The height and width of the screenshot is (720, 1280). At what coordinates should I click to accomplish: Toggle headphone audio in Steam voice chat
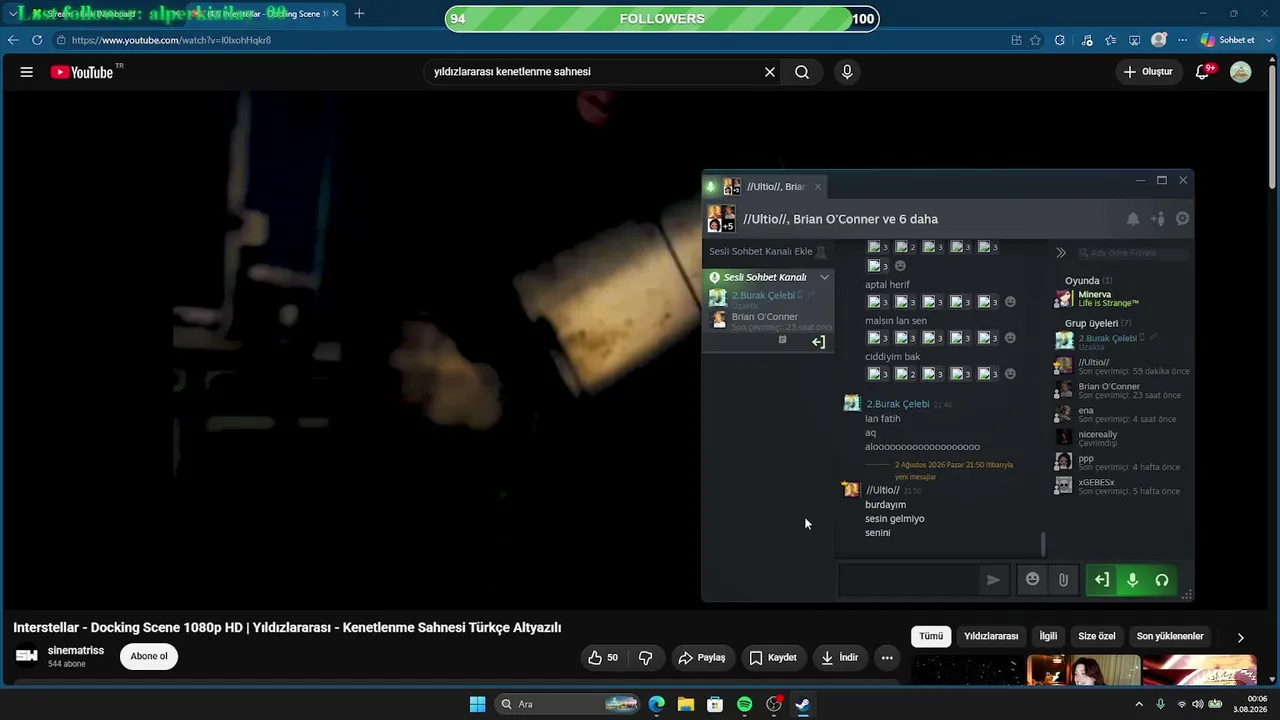(1162, 580)
